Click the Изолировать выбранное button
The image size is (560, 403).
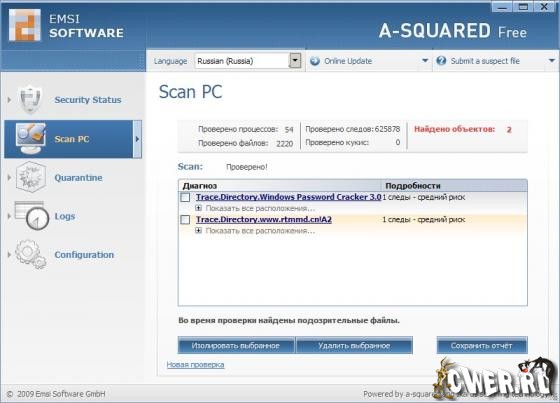236,345
